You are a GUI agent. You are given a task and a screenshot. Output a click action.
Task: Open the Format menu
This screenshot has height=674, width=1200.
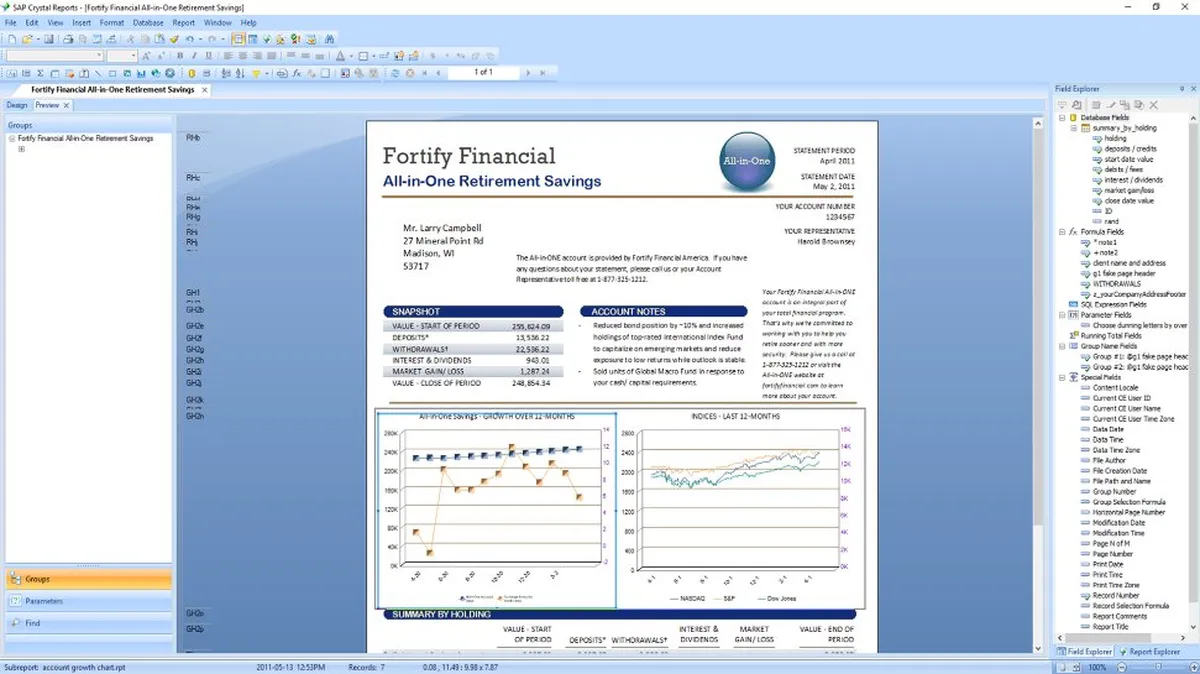pyautogui.click(x=112, y=22)
